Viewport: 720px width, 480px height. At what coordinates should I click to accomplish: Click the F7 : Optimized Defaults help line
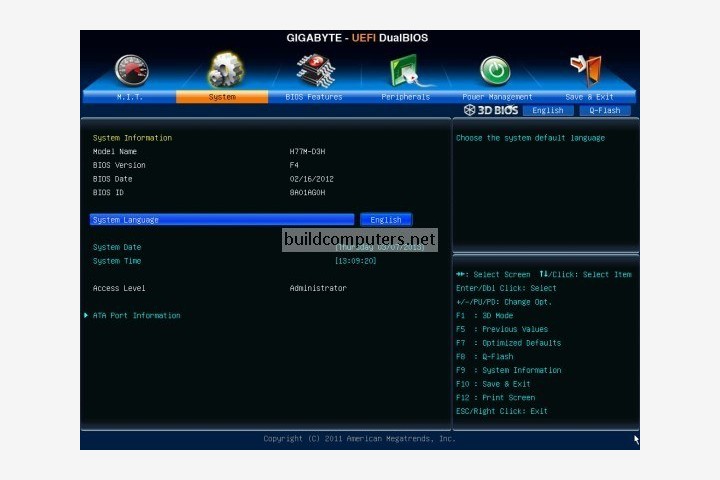coord(508,343)
